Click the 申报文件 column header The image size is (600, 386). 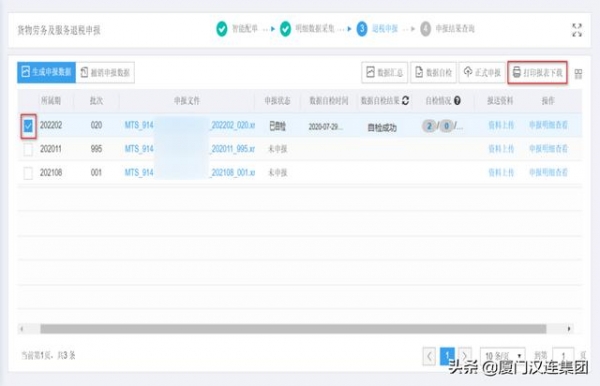click(187, 101)
